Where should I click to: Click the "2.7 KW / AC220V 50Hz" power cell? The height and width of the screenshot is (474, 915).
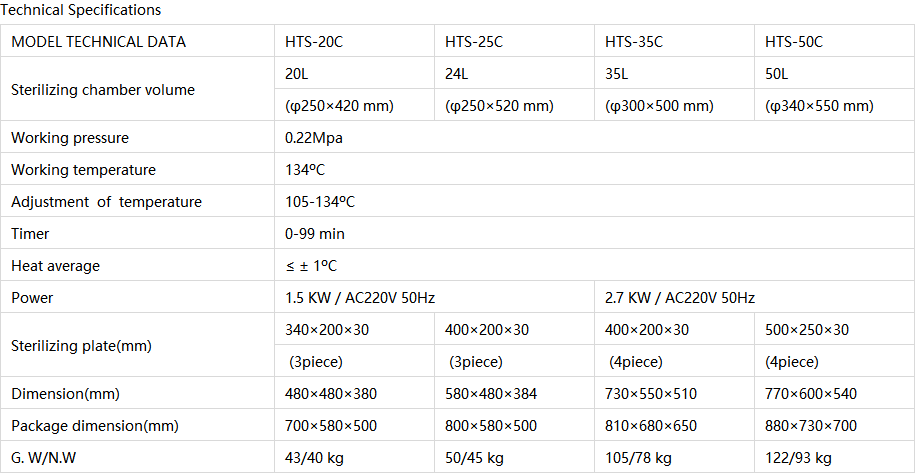680,298
